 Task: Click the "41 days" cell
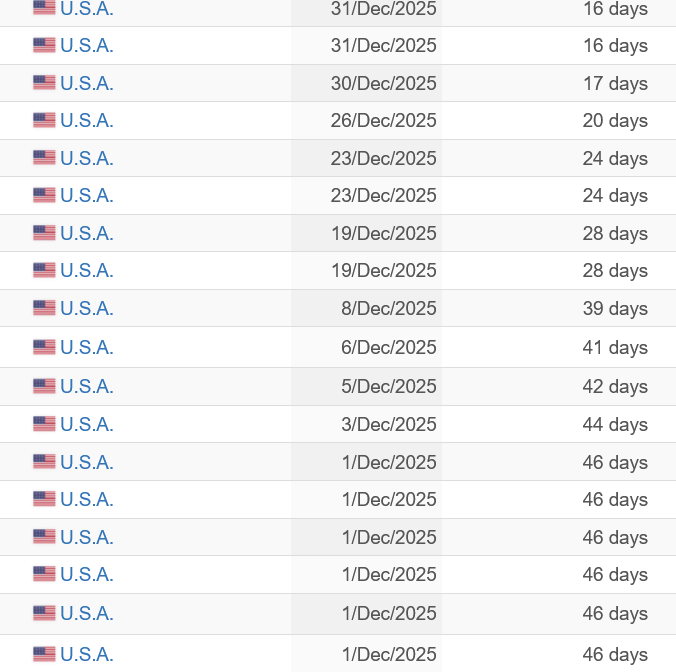tap(615, 347)
